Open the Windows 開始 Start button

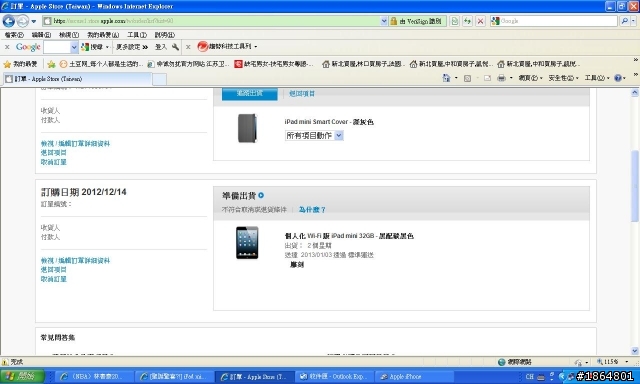22,376
